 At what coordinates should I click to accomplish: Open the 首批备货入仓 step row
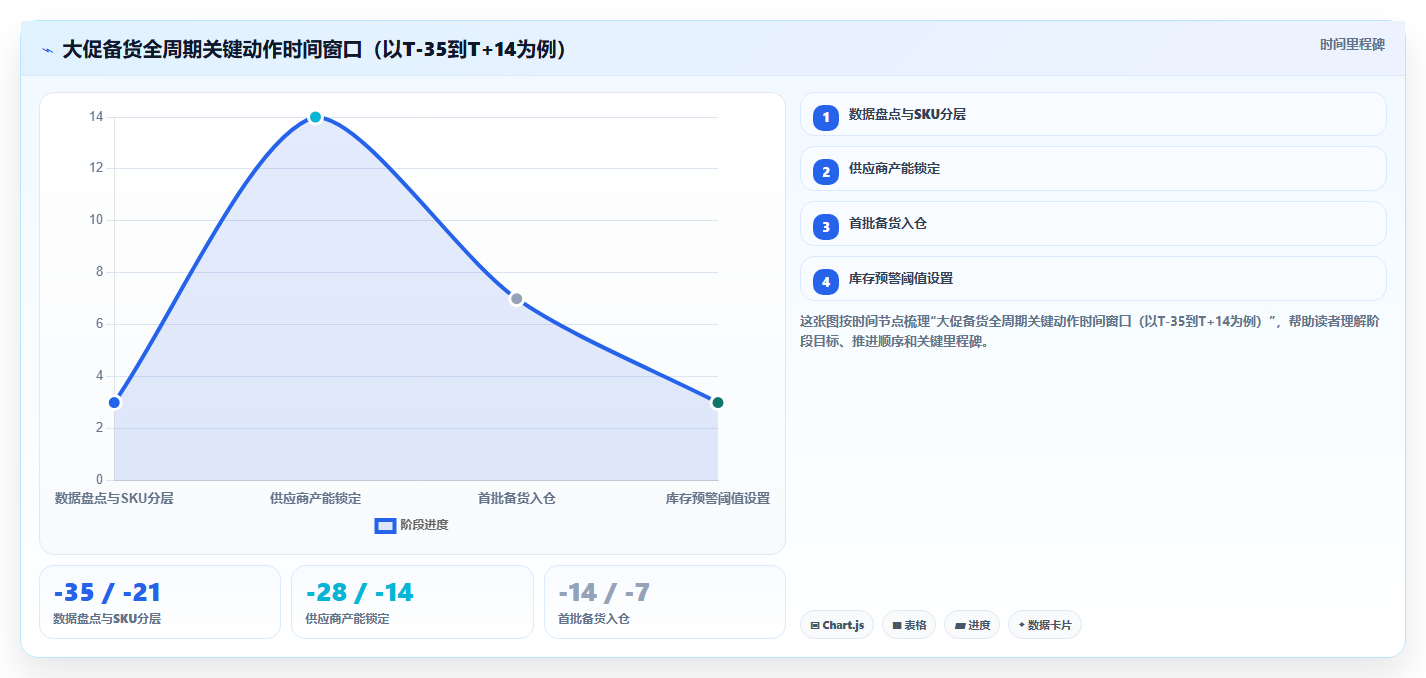tap(1093, 223)
